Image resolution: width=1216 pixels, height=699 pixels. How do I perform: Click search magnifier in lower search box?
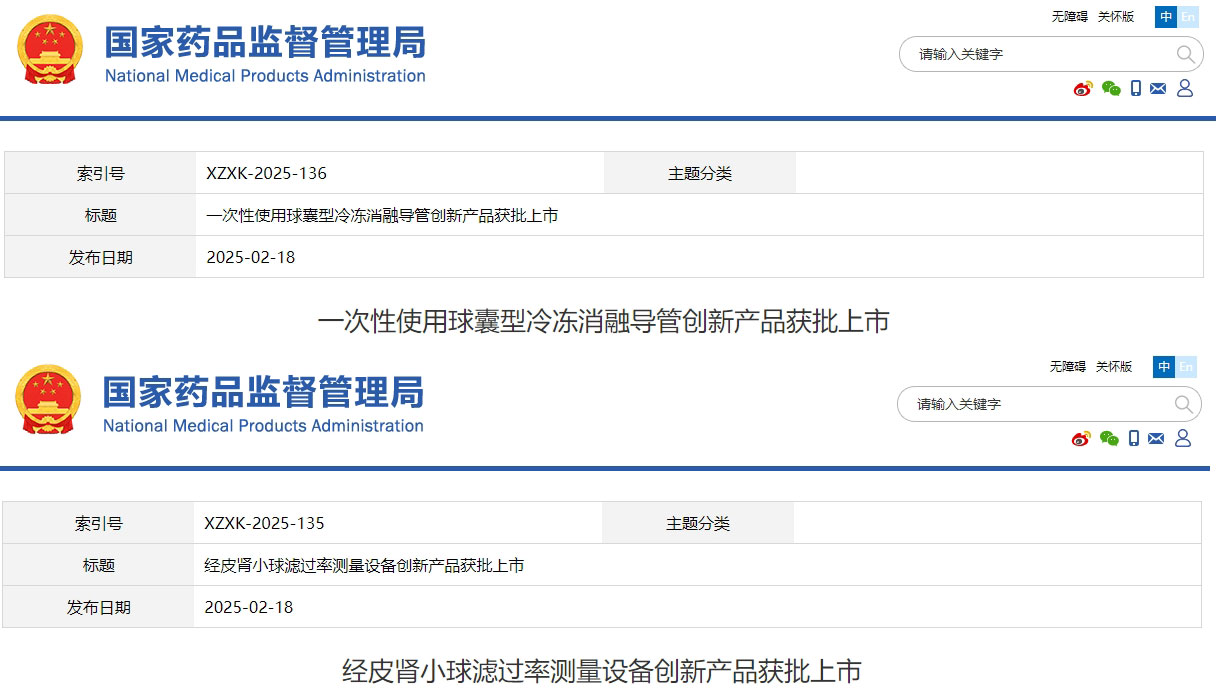(1183, 404)
